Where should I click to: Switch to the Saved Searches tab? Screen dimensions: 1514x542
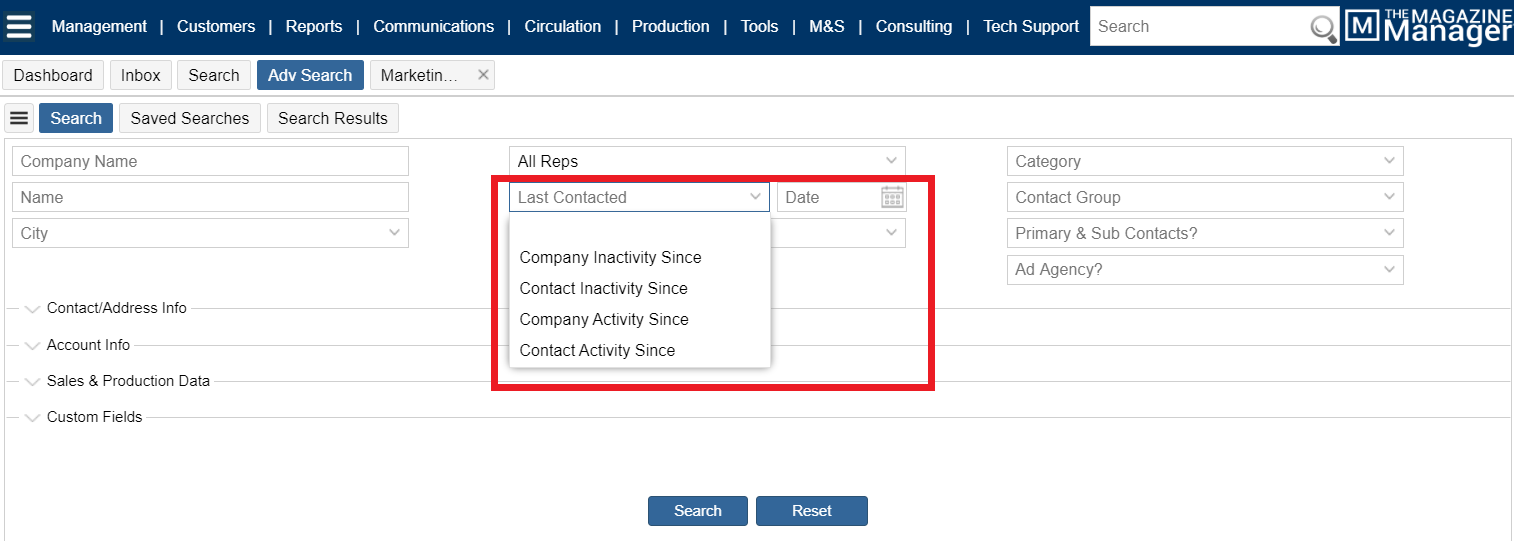tap(190, 118)
